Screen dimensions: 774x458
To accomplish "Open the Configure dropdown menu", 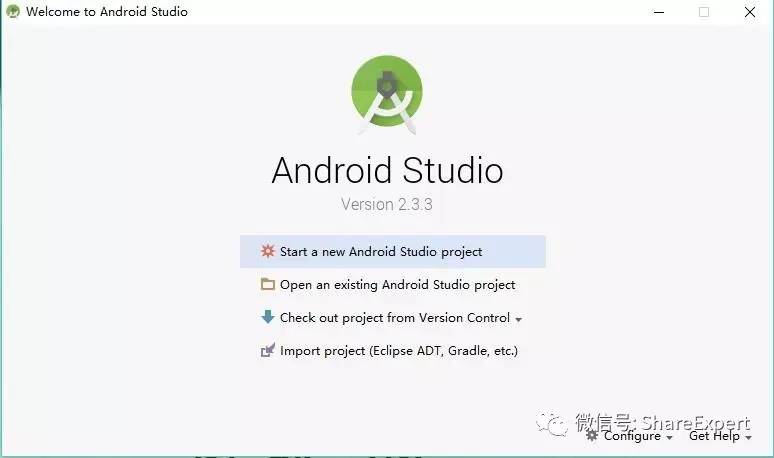I will click(638, 436).
